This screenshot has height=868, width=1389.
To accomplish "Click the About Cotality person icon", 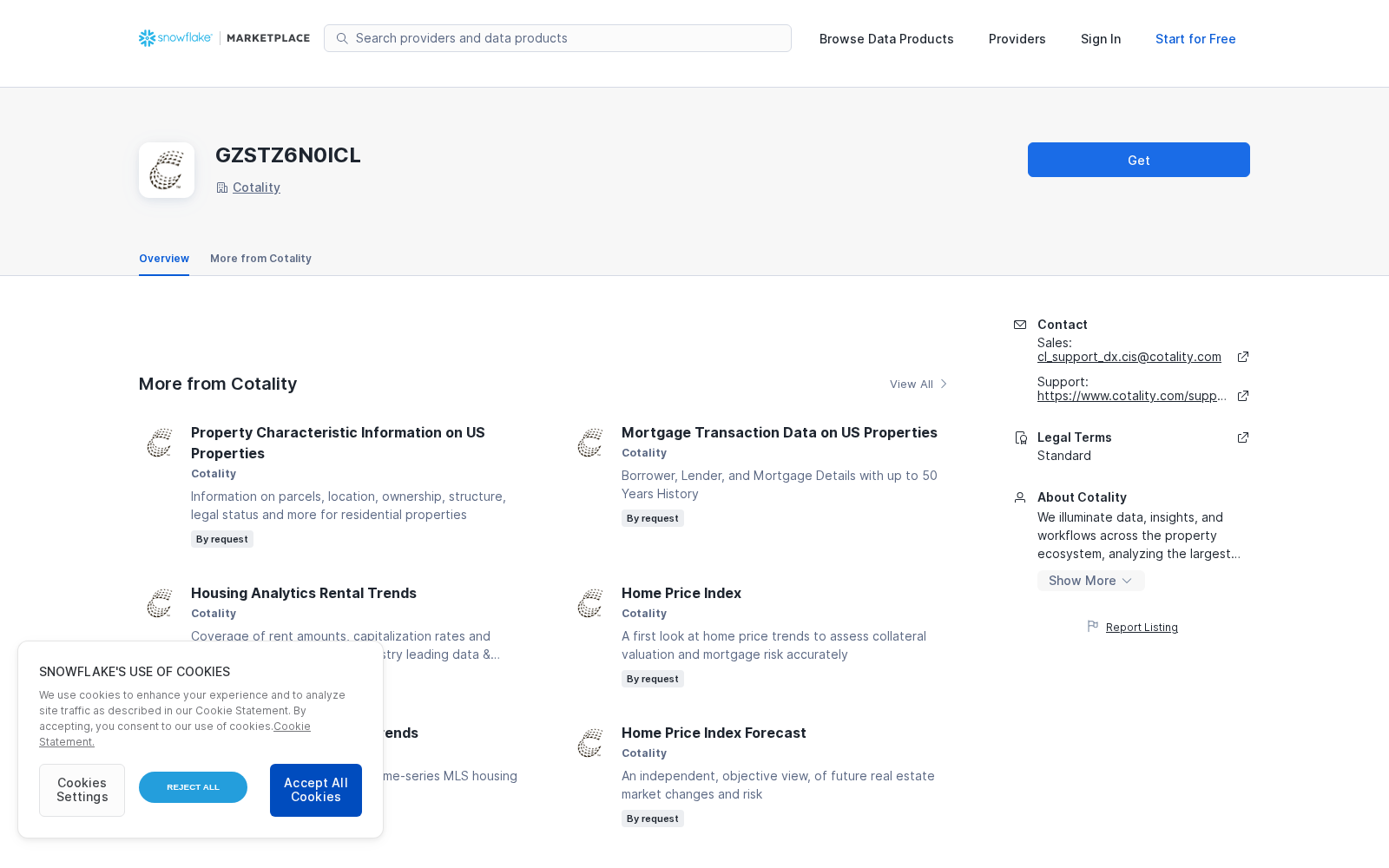I will [1020, 497].
